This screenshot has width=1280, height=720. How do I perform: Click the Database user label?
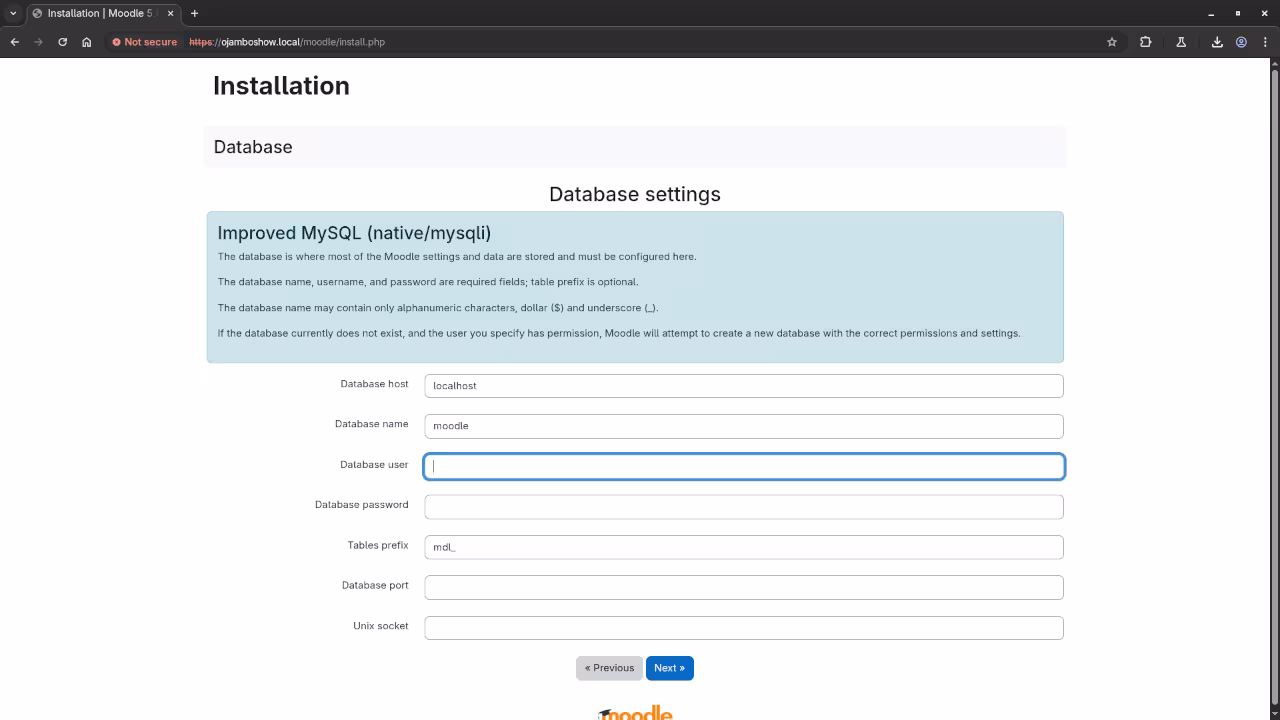pyautogui.click(x=374, y=465)
